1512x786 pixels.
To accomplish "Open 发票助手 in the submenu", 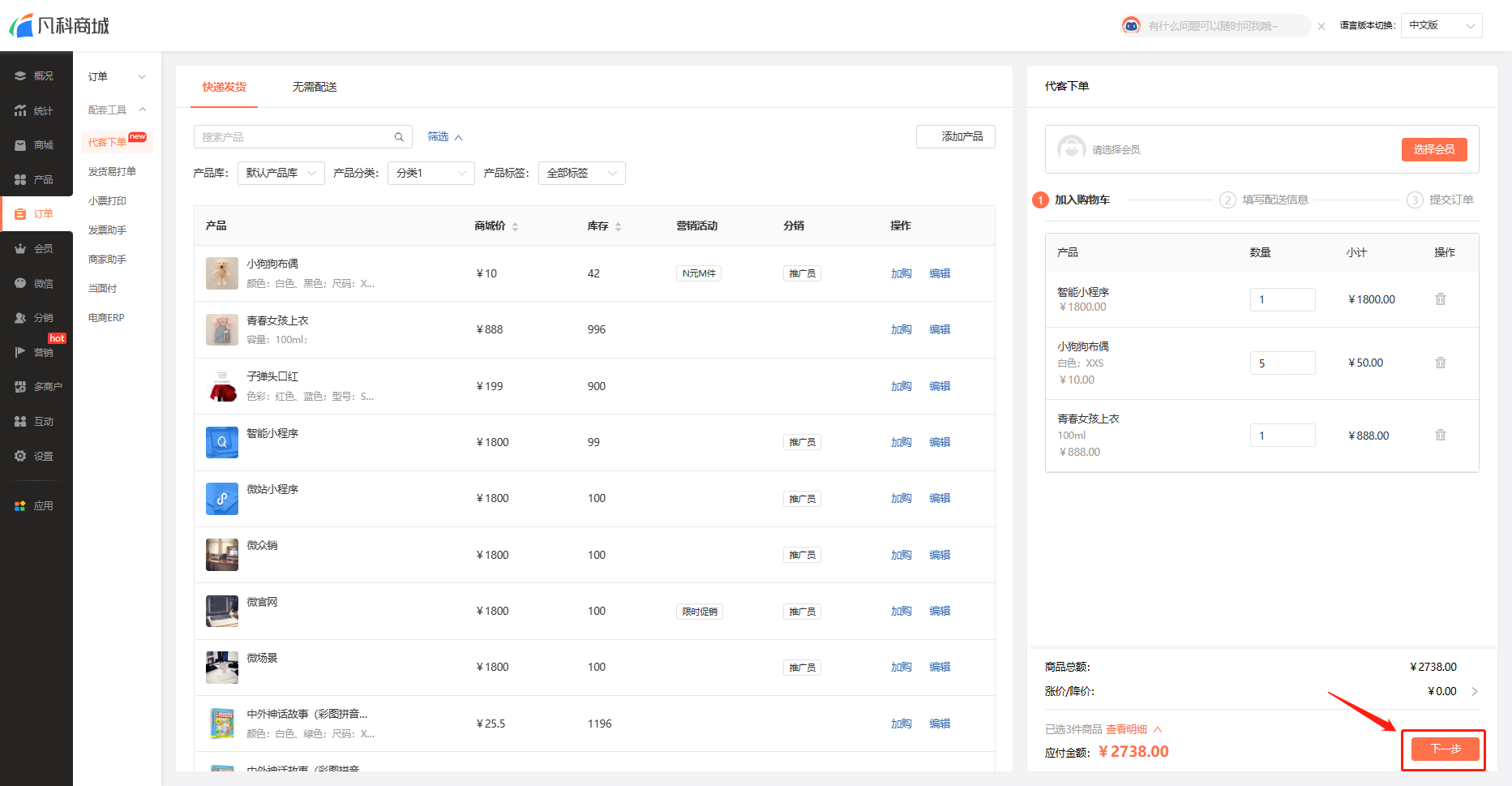I will coord(107,230).
